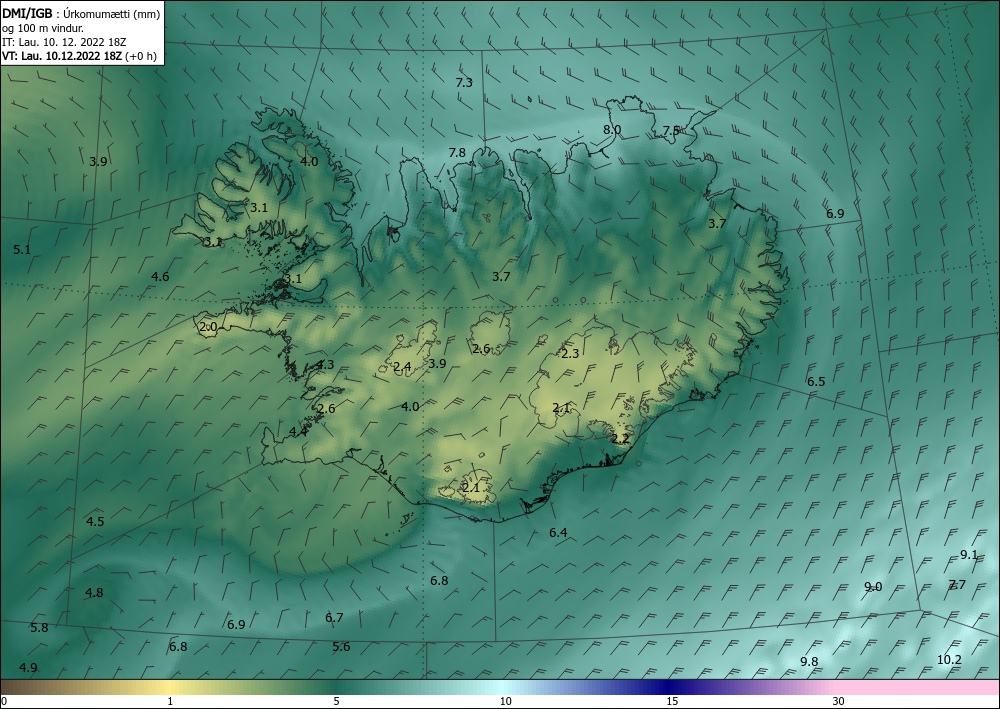Click the 4.3 value on the map

325,365
